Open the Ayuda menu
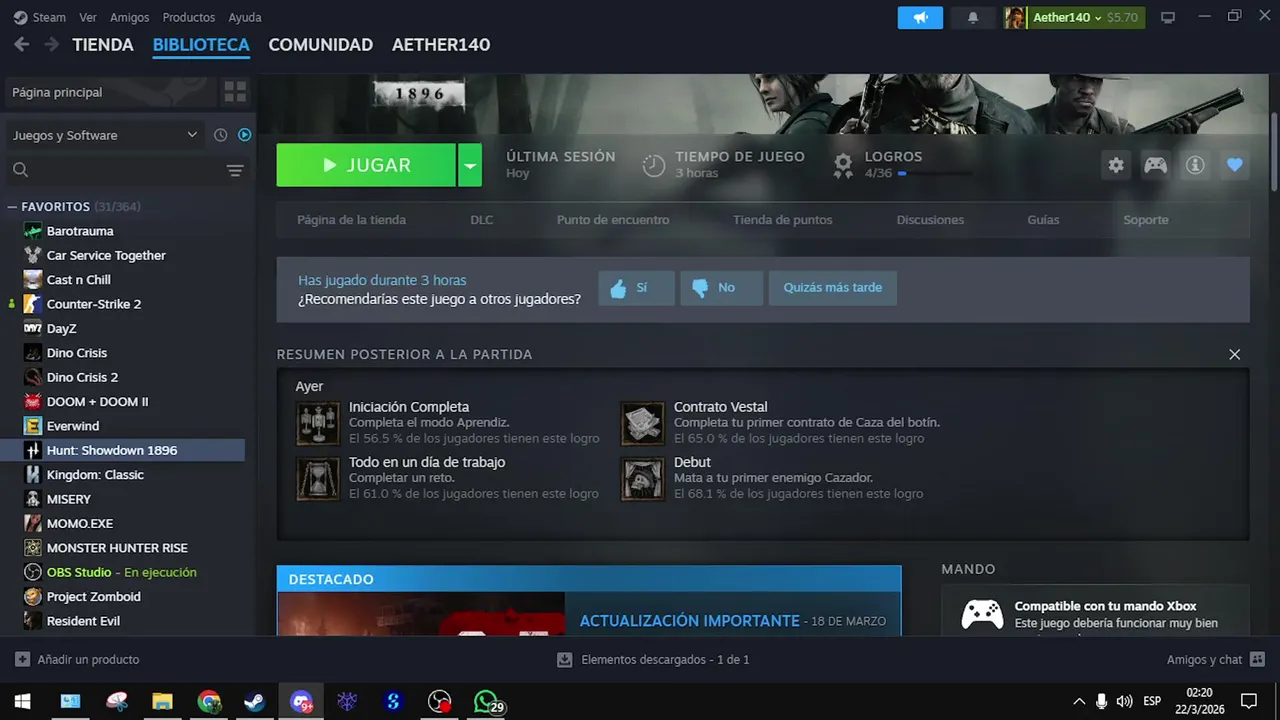This screenshot has width=1280, height=720. (245, 17)
